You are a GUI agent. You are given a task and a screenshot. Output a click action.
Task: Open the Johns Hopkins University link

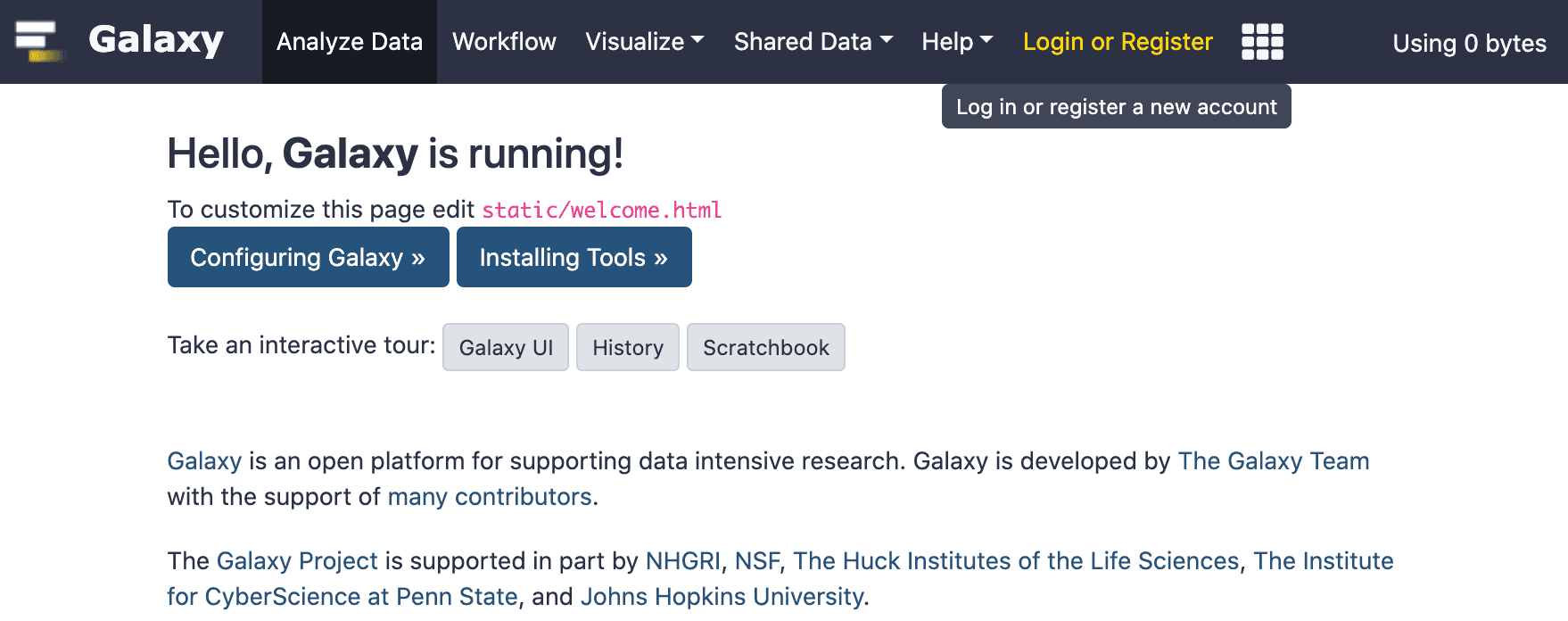click(722, 597)
